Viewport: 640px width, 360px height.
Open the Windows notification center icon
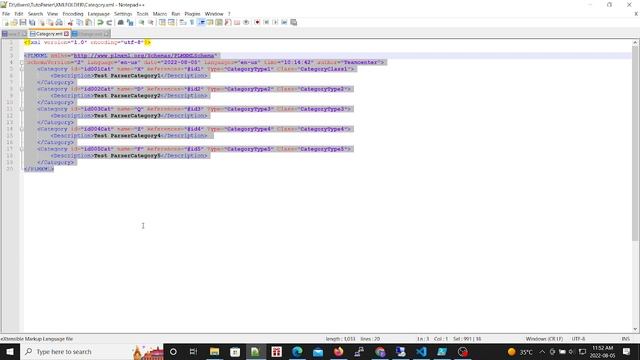coord(627,352)
